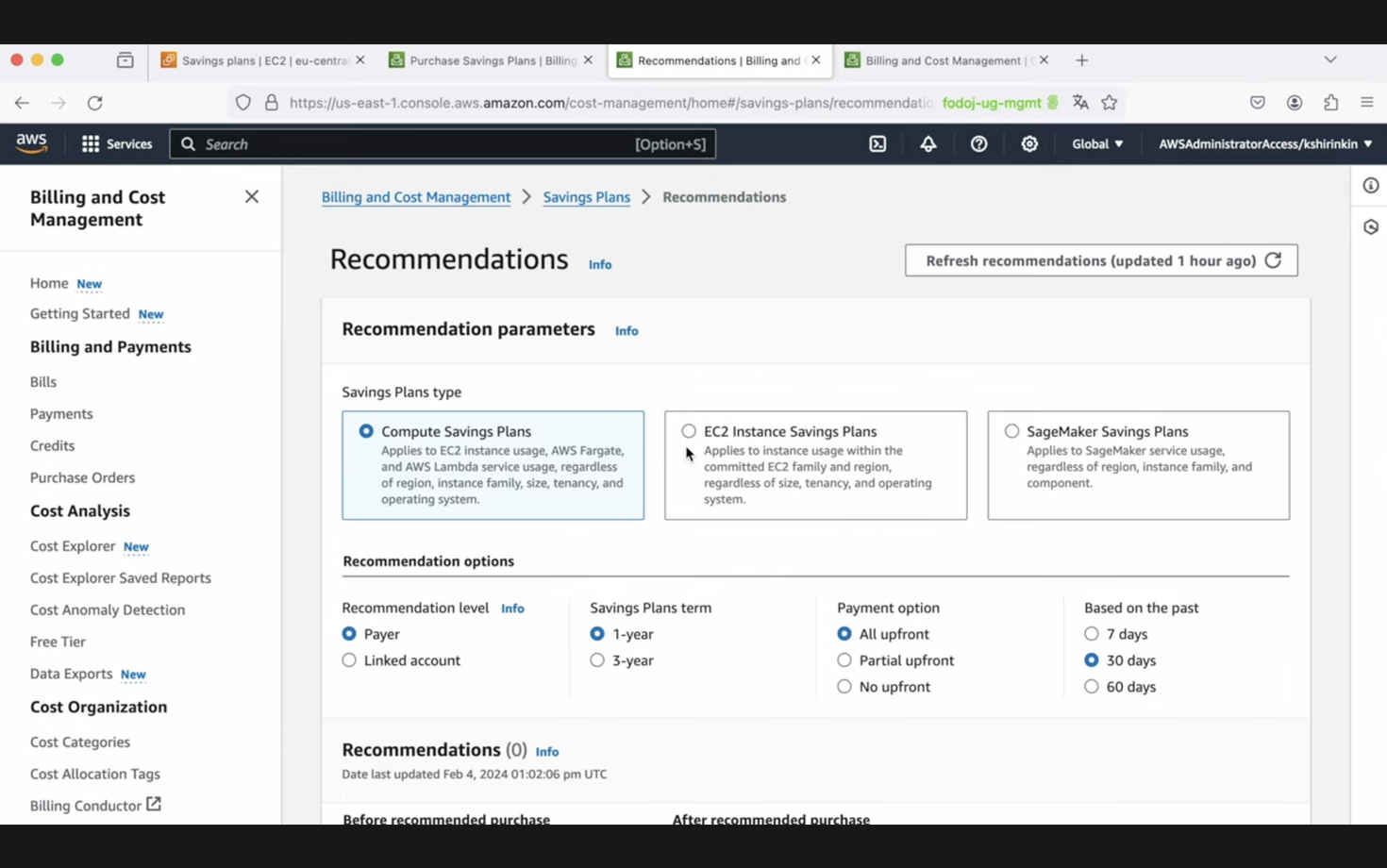Open Info link beside Recommendation parameters
1387x868 pixels.
pyautogui.click(x=627, y=331)
